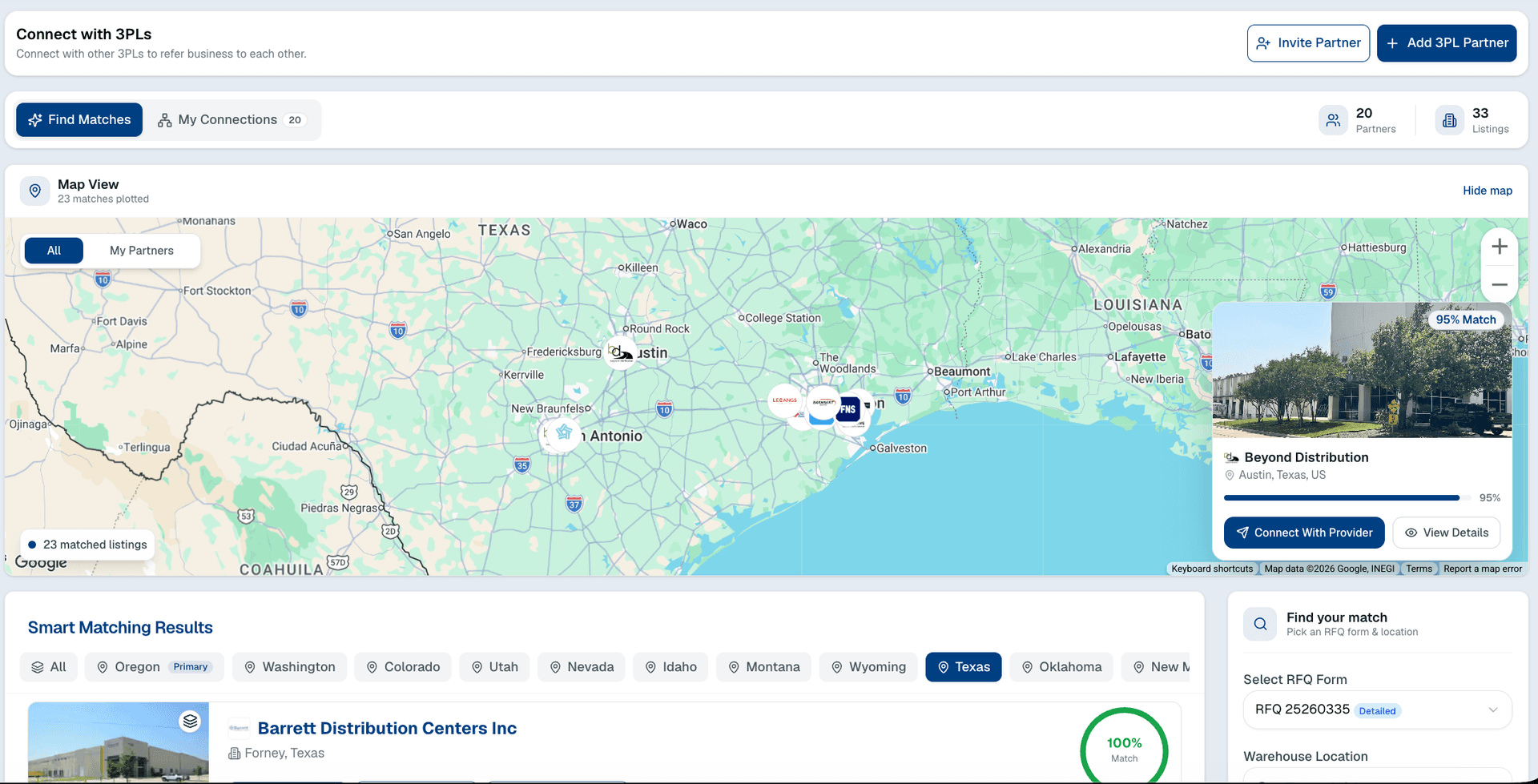The width and height of the screenshot is (1538, 784).
Task: Click the Google logo on the map
Action: pos(41,562)
